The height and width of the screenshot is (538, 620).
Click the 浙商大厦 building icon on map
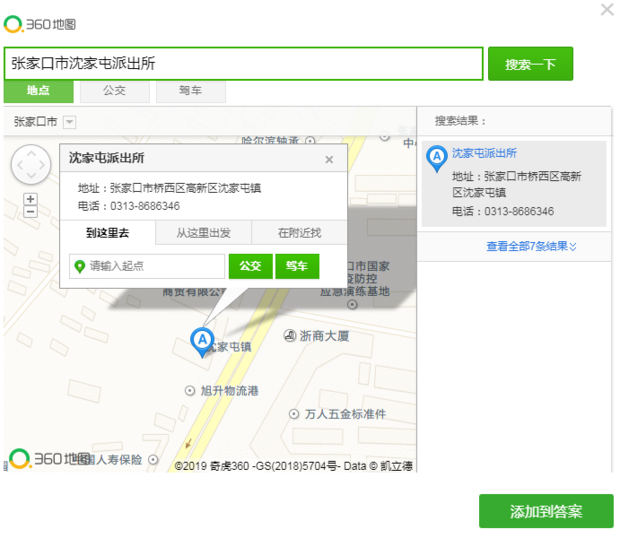pos(290,336)
